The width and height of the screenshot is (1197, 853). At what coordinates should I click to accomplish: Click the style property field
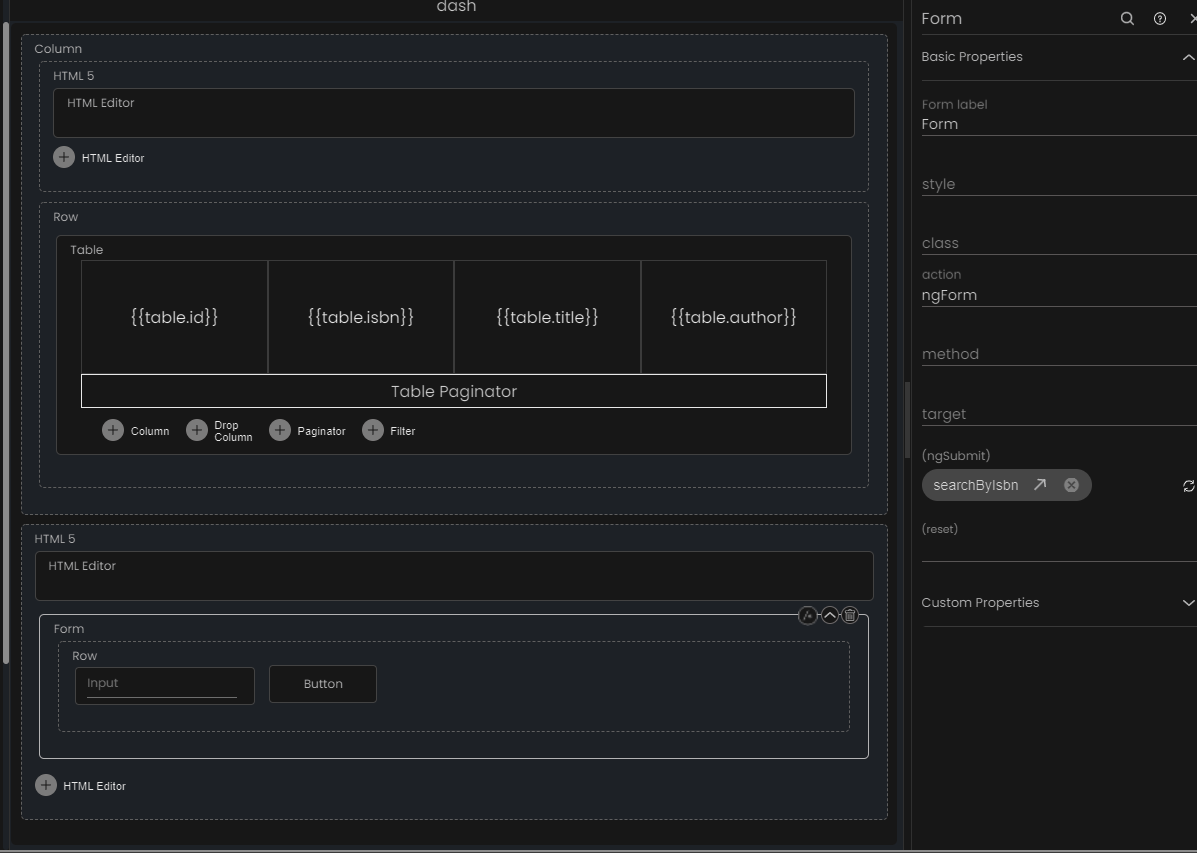tap(1059, 184)
